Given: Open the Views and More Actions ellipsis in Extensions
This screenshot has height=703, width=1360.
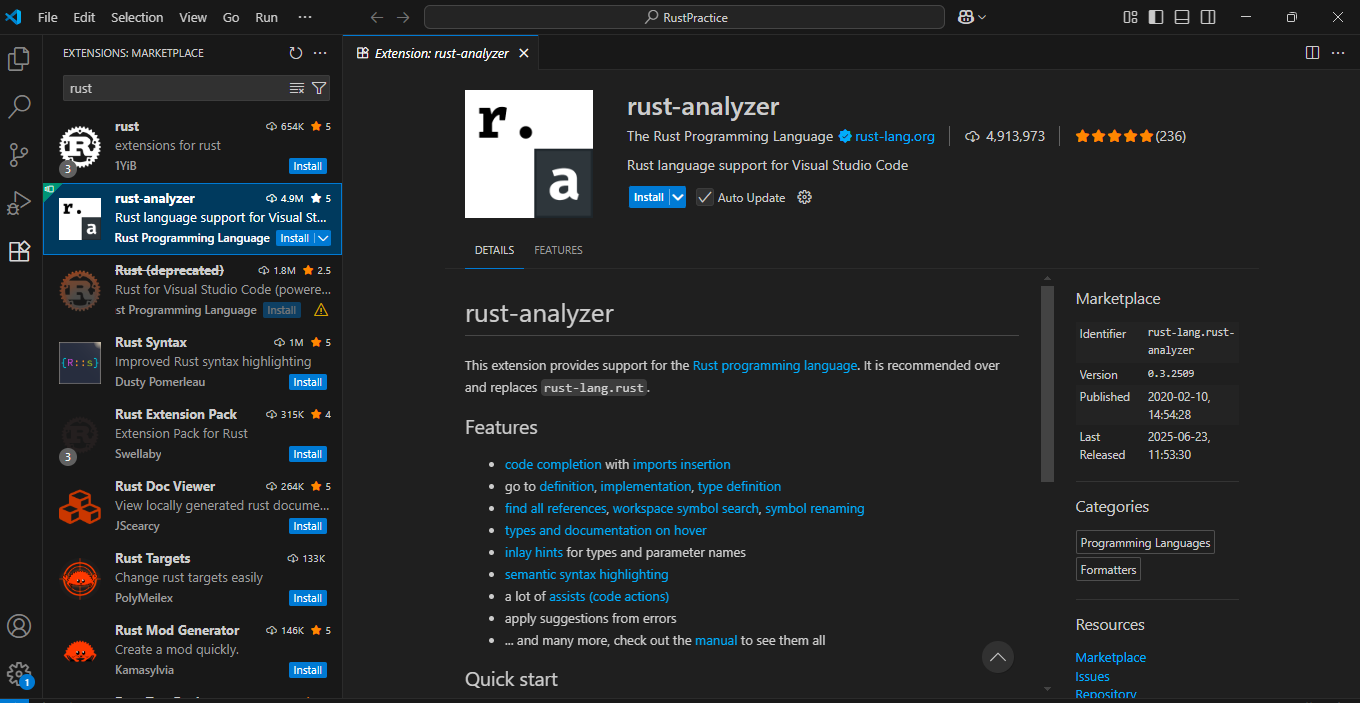Looking at the screenshot, I should coord(320,53).
